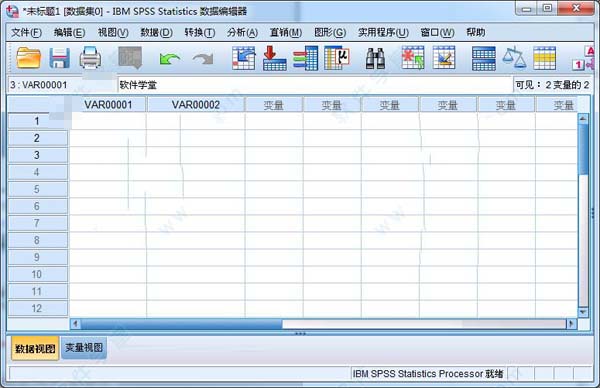
Task: Toggle Value labels icon at toolbar end
Action: coord(584,58)
